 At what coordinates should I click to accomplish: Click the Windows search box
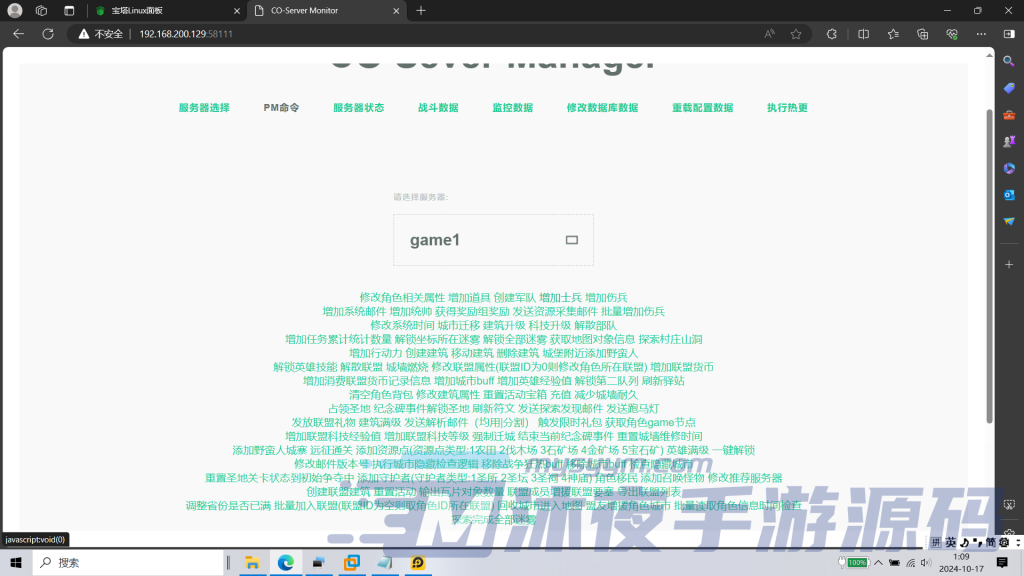click(130, 562)
